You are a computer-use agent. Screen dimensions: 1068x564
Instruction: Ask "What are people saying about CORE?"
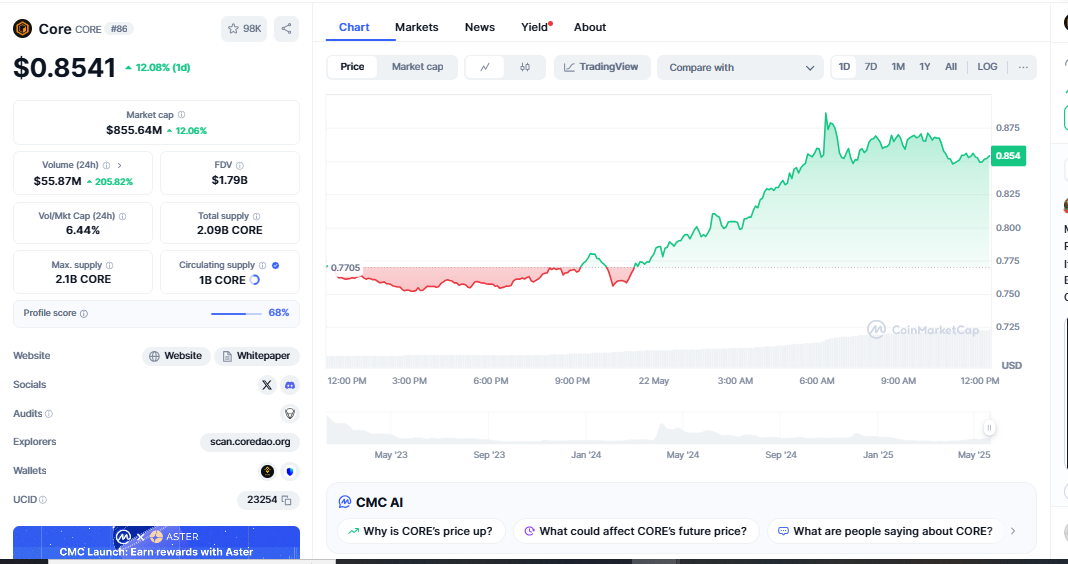pyautogui.click(x=886, y=531)
